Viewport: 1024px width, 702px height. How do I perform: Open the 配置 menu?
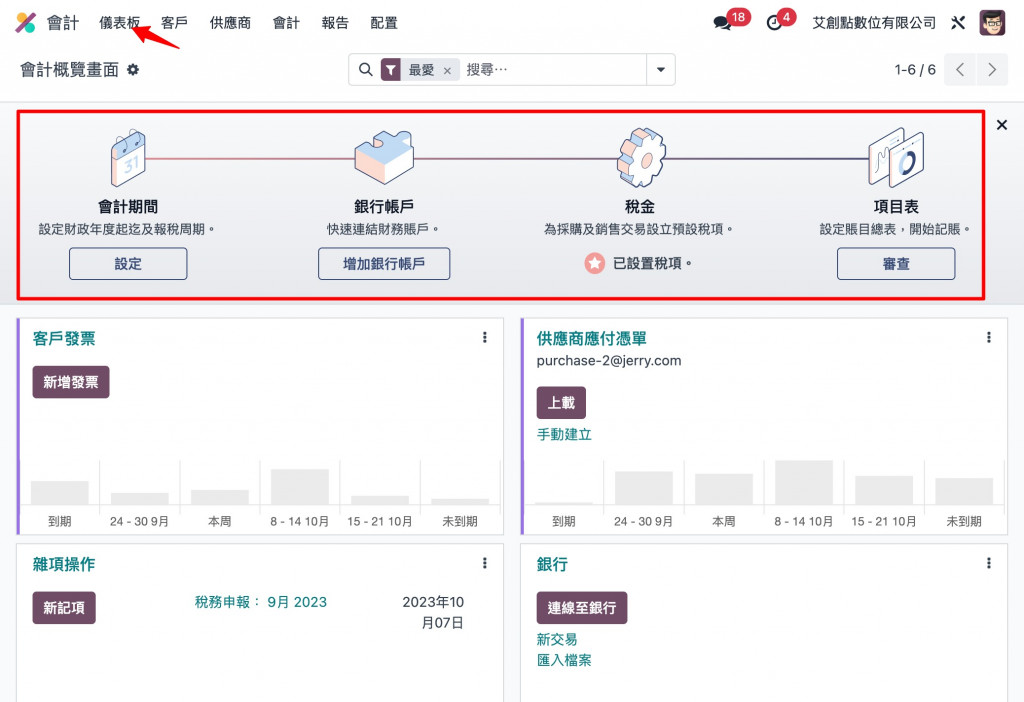point(384,23)
